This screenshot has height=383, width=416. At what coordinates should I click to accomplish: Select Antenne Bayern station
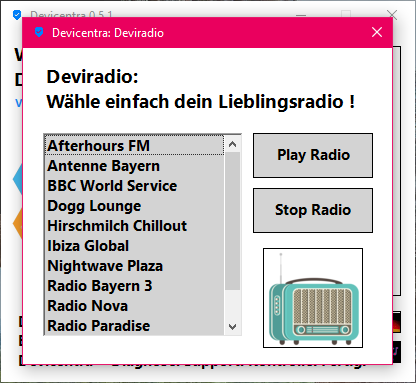tap(134, 166)
